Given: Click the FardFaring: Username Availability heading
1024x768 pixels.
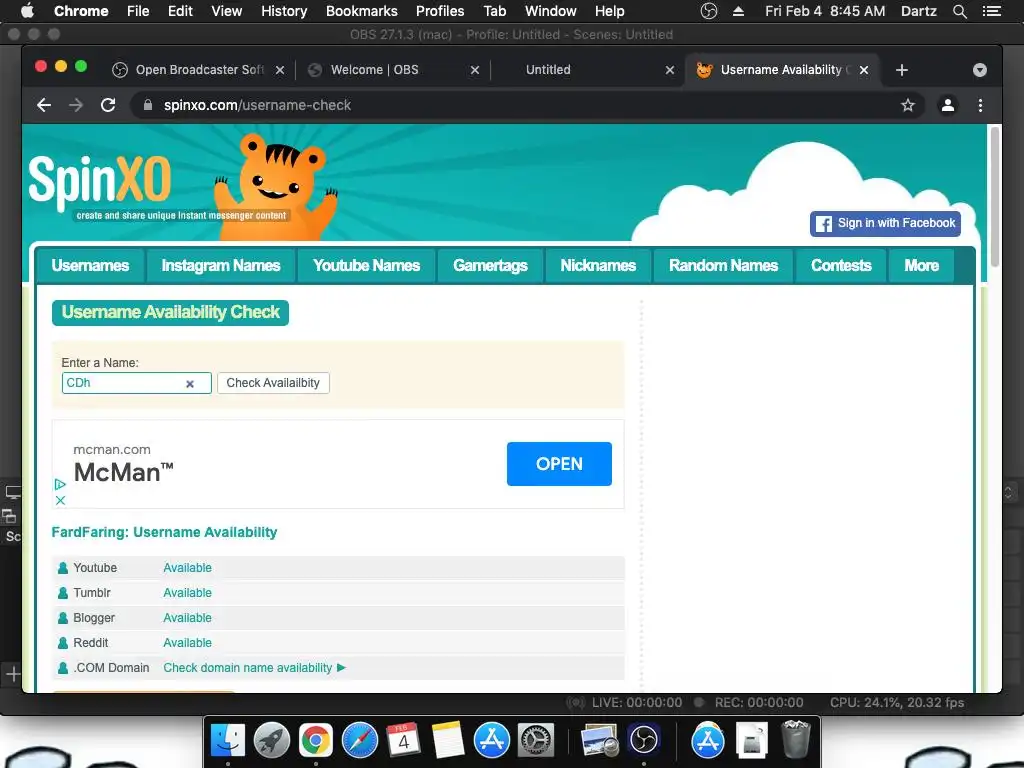Looking at the screenshot, I should coord(165,532).
